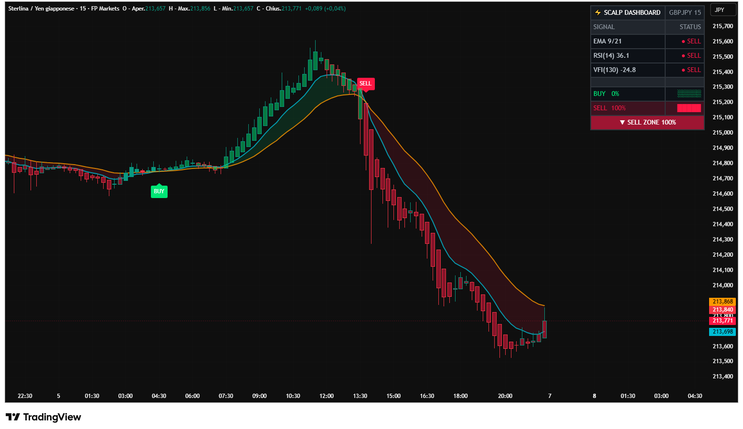Click the SELL status for EMA 9/21
This screenshot has width=743, height=429.
691,41
